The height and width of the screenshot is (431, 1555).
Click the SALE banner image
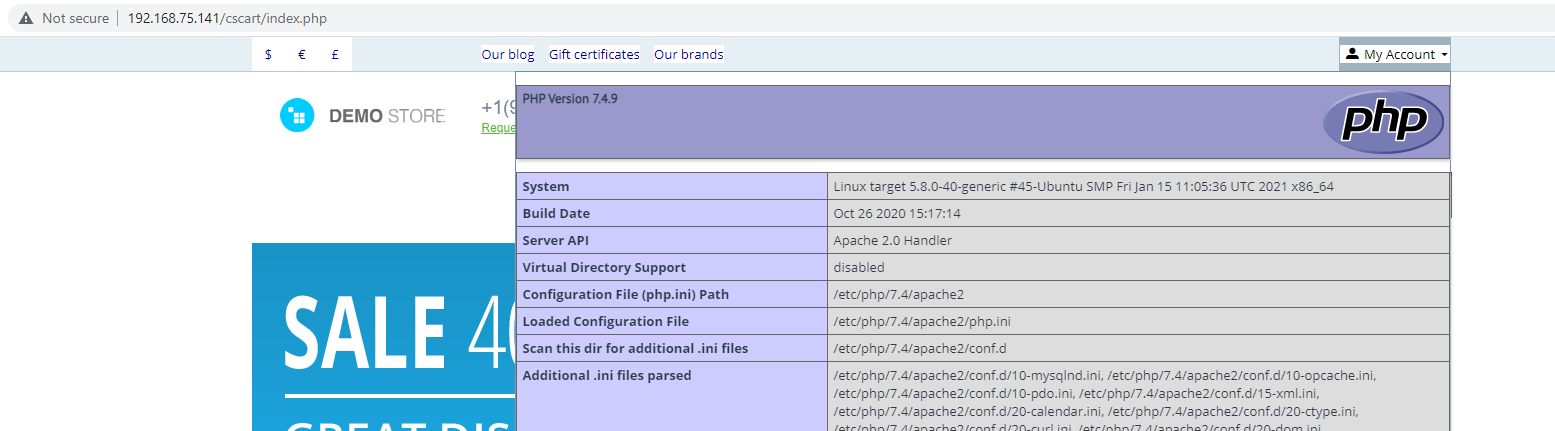tap(384, 337)
